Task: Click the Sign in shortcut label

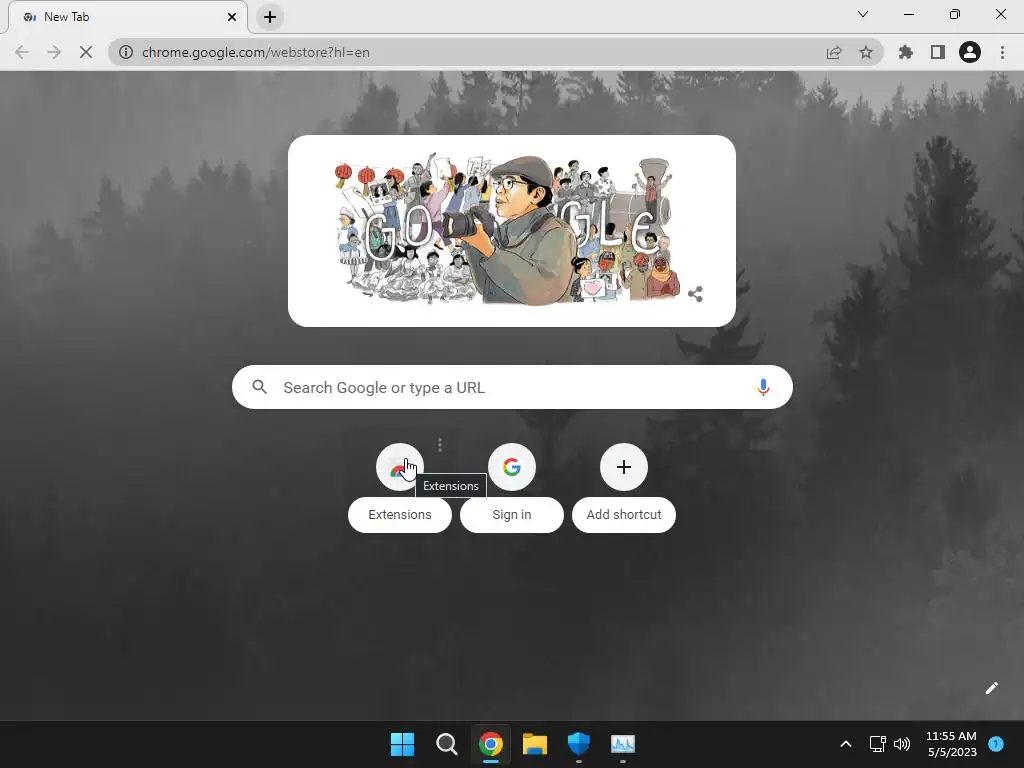Action: pos(512,515)
